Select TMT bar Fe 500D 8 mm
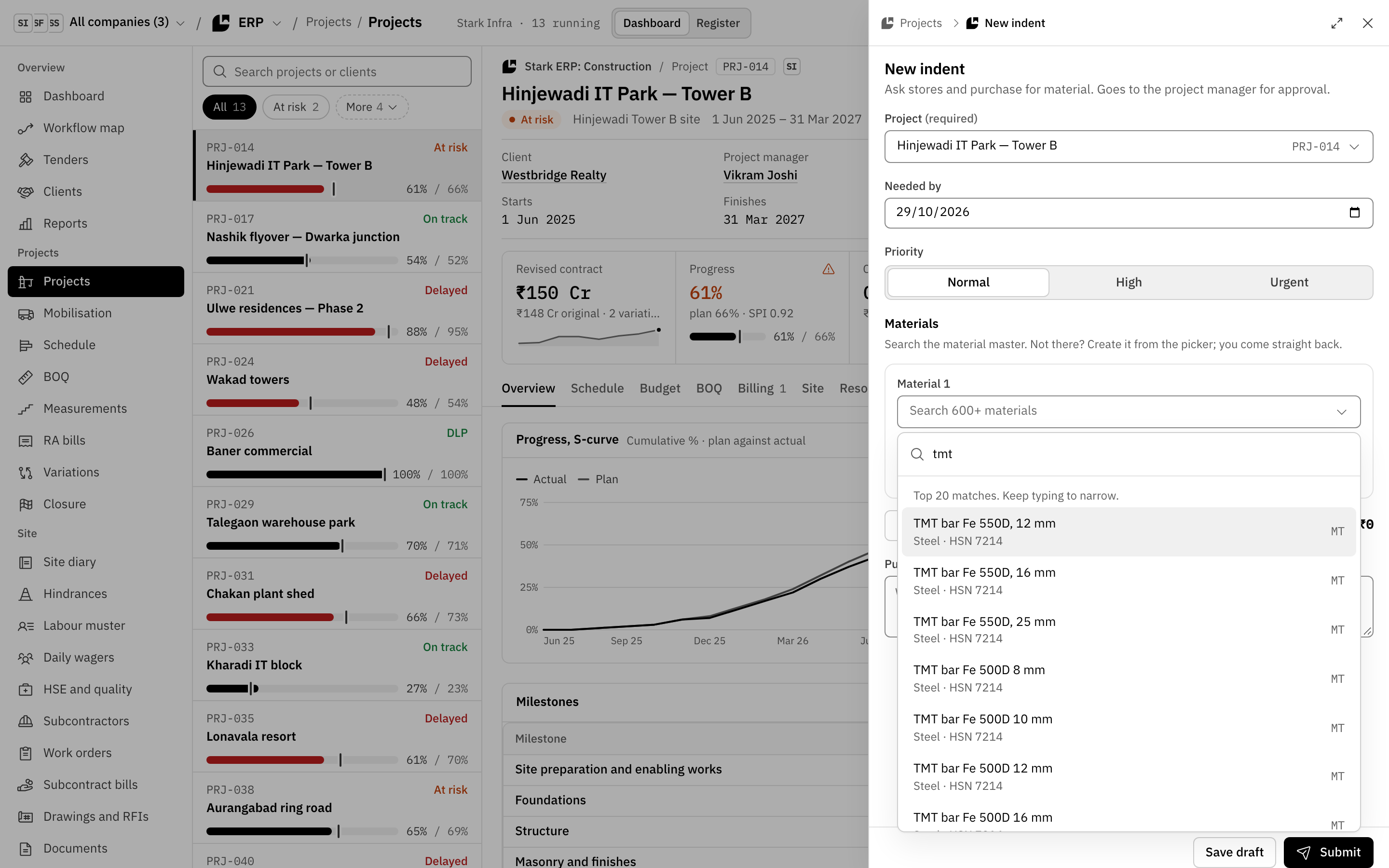This screenshot has width=1389, height=868. [x=1129, y=678]
